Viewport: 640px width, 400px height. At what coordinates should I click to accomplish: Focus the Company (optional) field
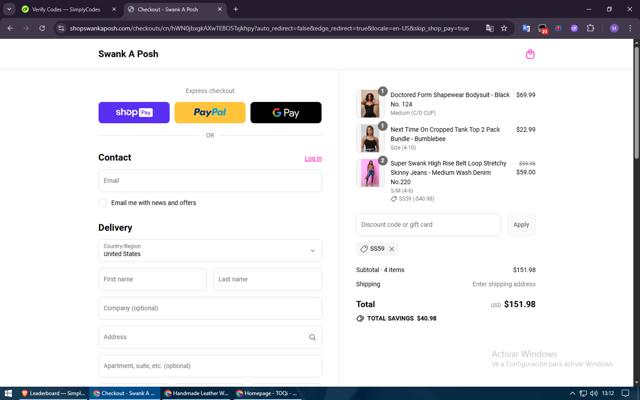click(x=210, y=308)
